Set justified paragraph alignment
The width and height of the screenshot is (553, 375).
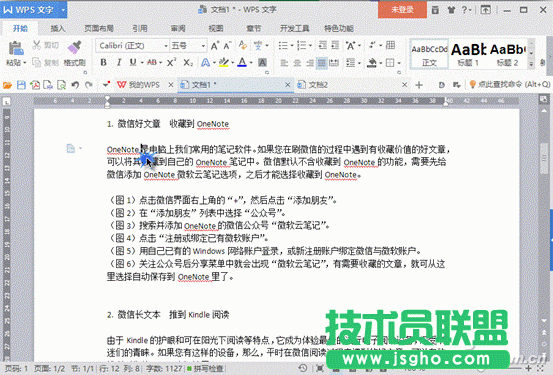[x=321, y=63]
